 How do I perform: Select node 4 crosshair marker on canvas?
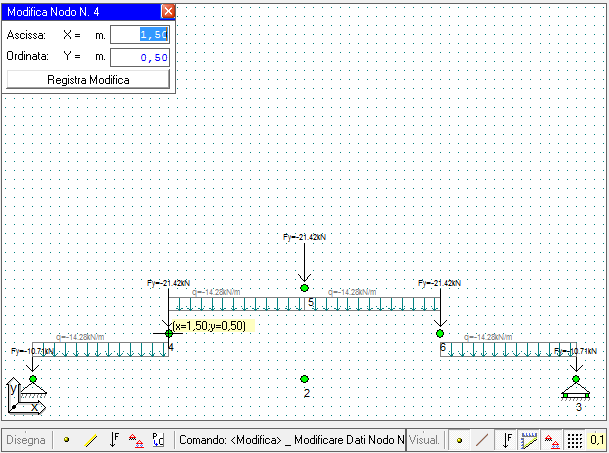(169, 333)
